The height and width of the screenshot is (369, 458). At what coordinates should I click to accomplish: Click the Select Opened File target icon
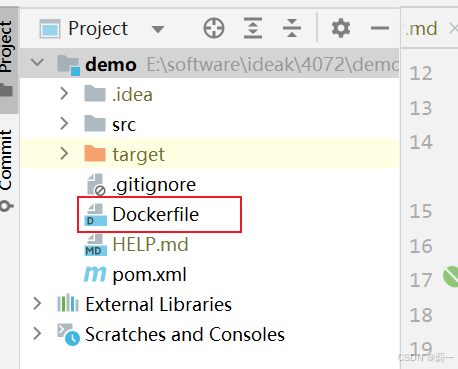[x=214, y=28]
